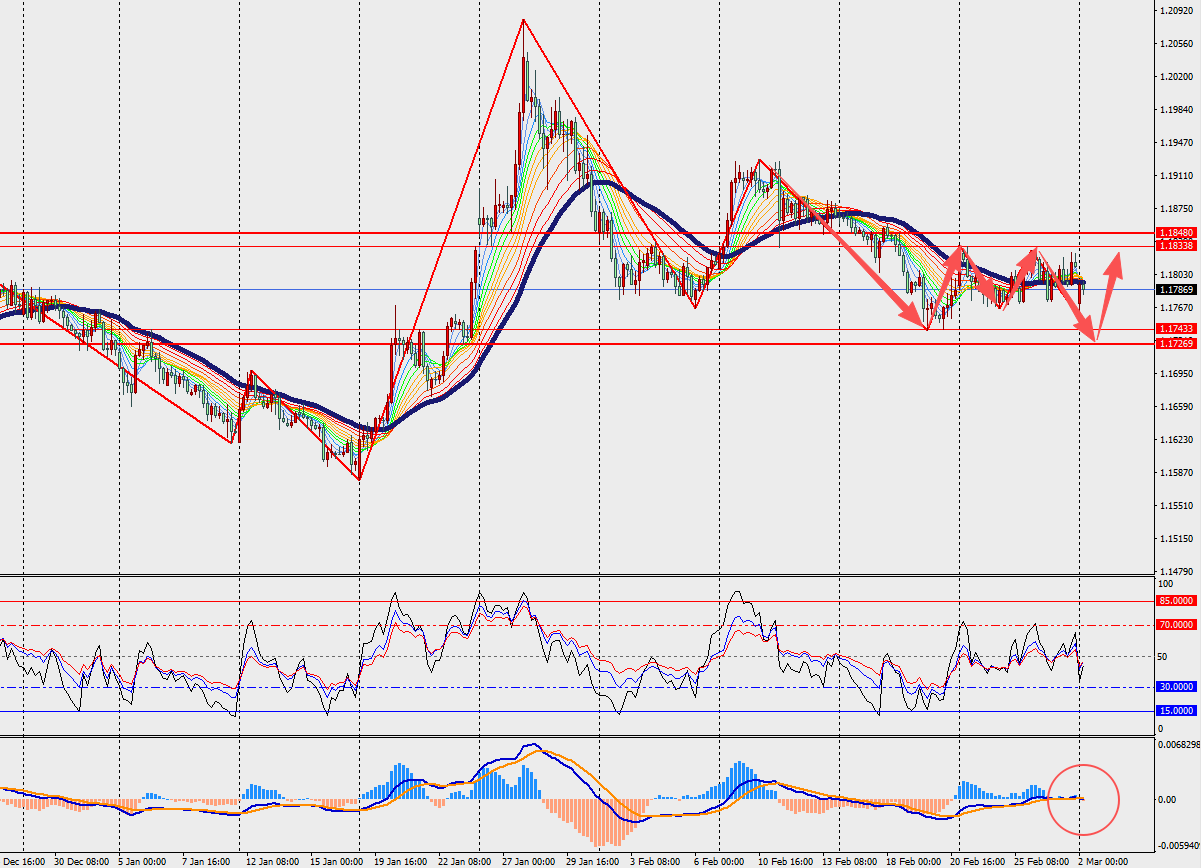
Task: Click the 1.14790 bottom price scale value
Action: [x=1177, y=572]
